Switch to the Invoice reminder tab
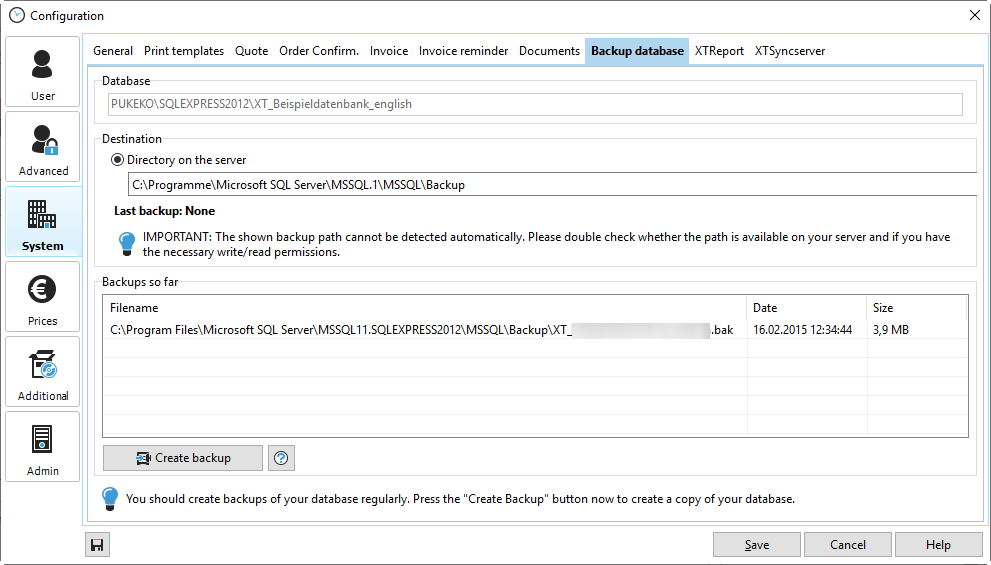Screen dimensions: 991x565 pyautogui.click(x=463, y=51)
